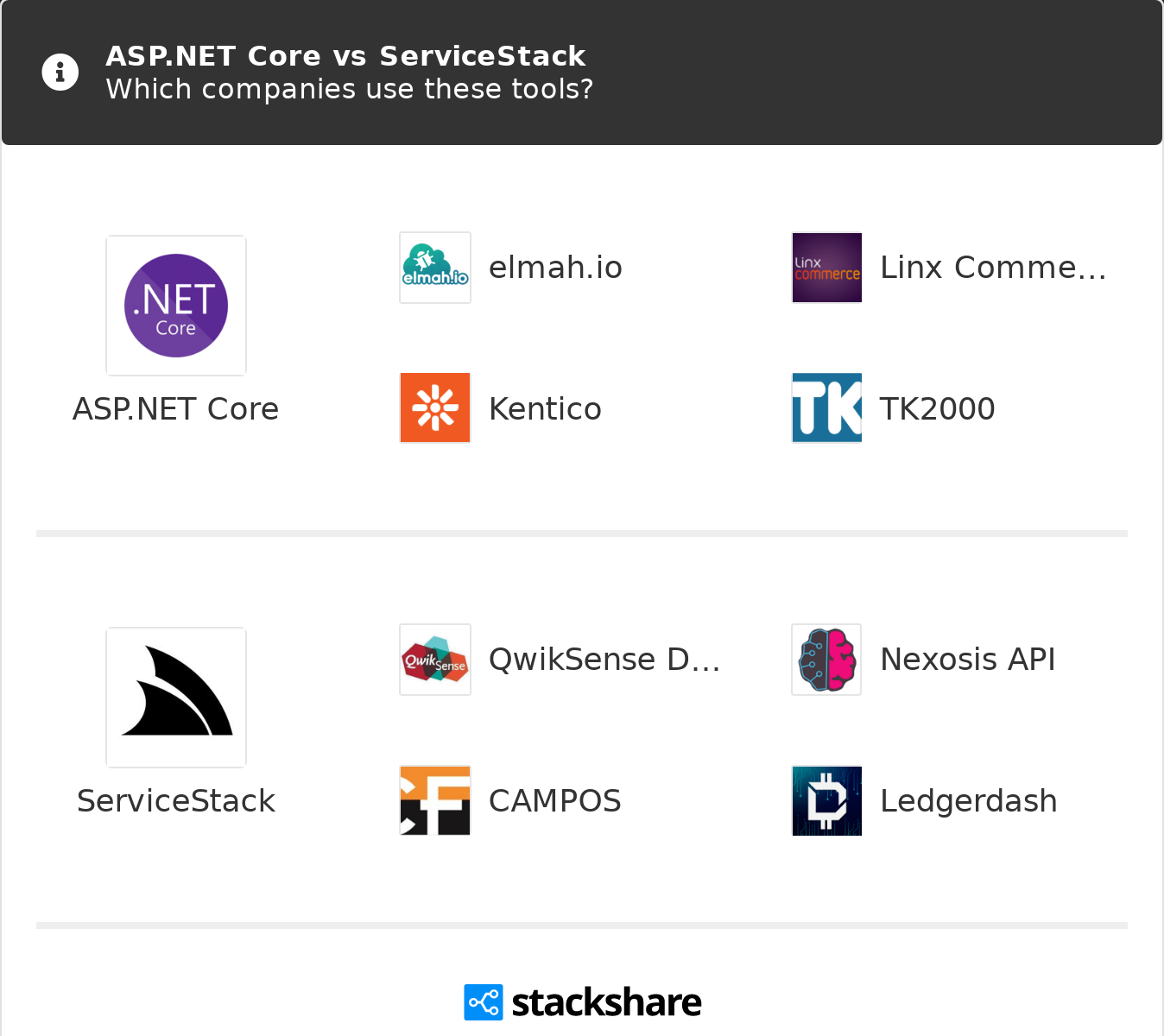The image size is (1164, 1036).
Task: Click the ASP.NET Core vs ServiceStack heading
Action: click(x=345, y=56)
